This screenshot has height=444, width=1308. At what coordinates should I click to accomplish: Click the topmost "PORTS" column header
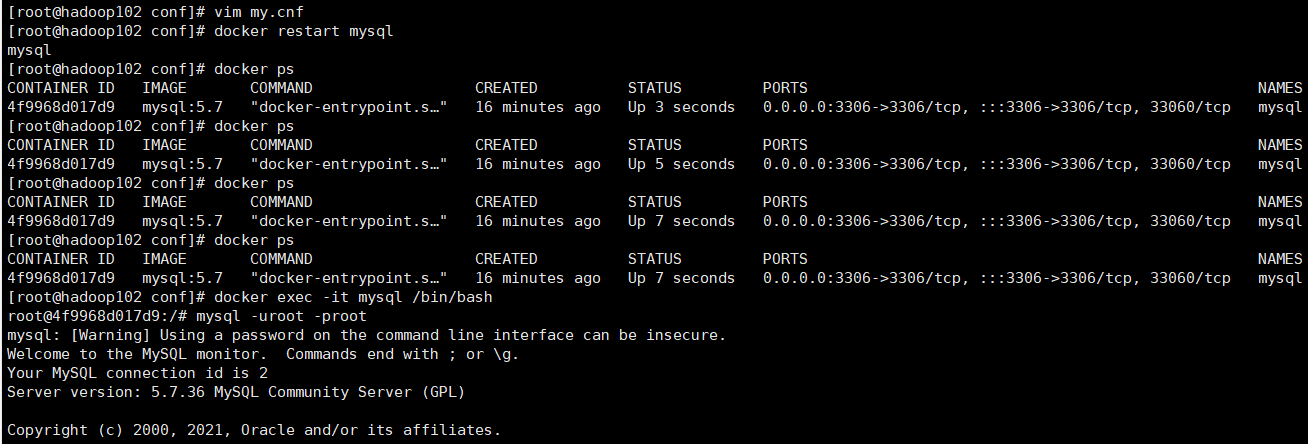click(785, 88)
